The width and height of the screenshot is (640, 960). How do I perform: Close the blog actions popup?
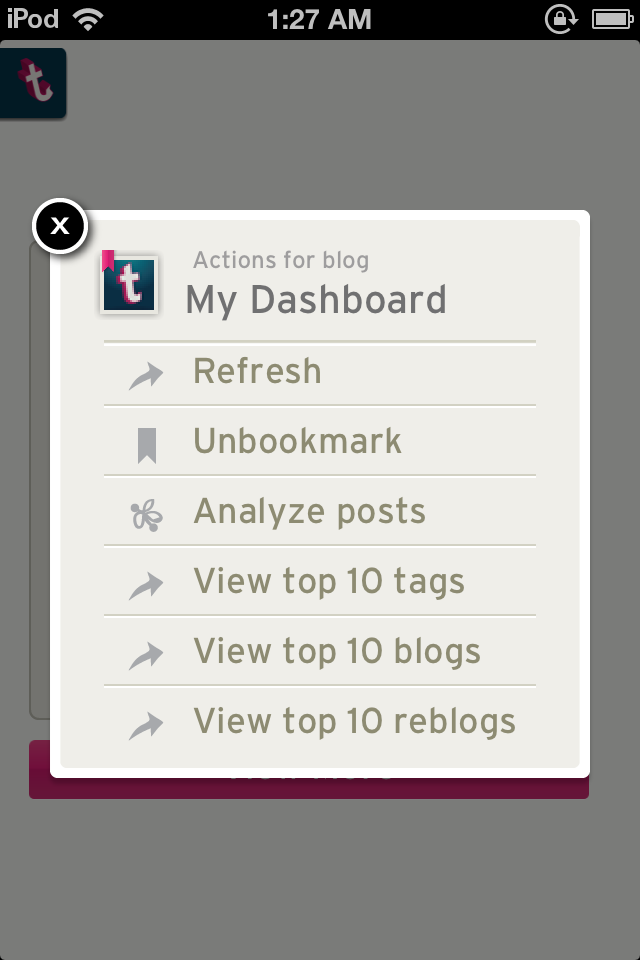[x=60, y=226]
